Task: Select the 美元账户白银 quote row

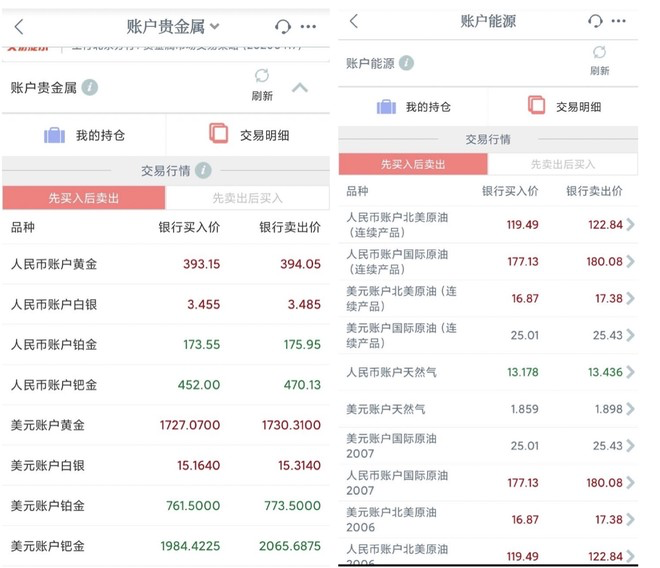Action: [x=166, y=465]
